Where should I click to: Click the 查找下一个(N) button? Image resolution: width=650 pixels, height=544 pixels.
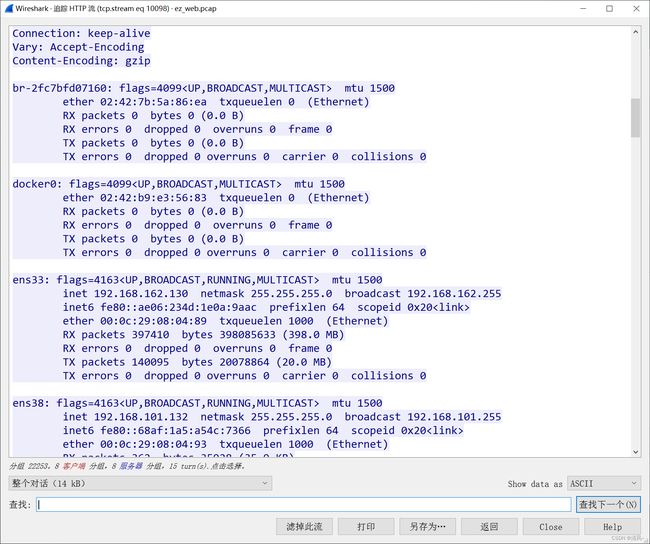tap(608, 505)
